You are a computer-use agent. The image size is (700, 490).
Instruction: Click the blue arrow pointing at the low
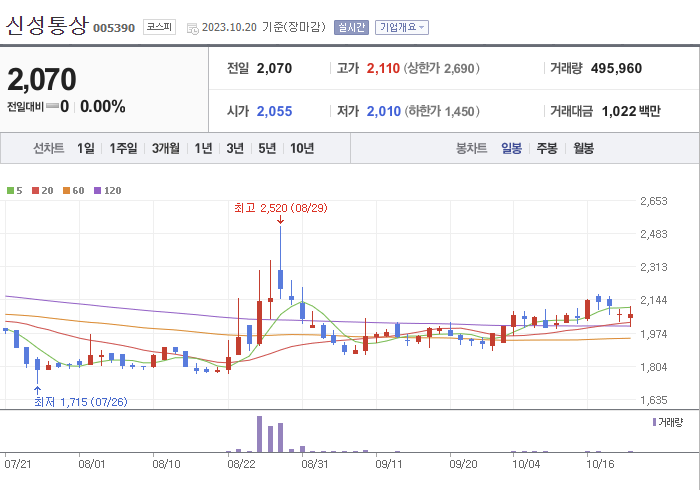tap(38, 390)
